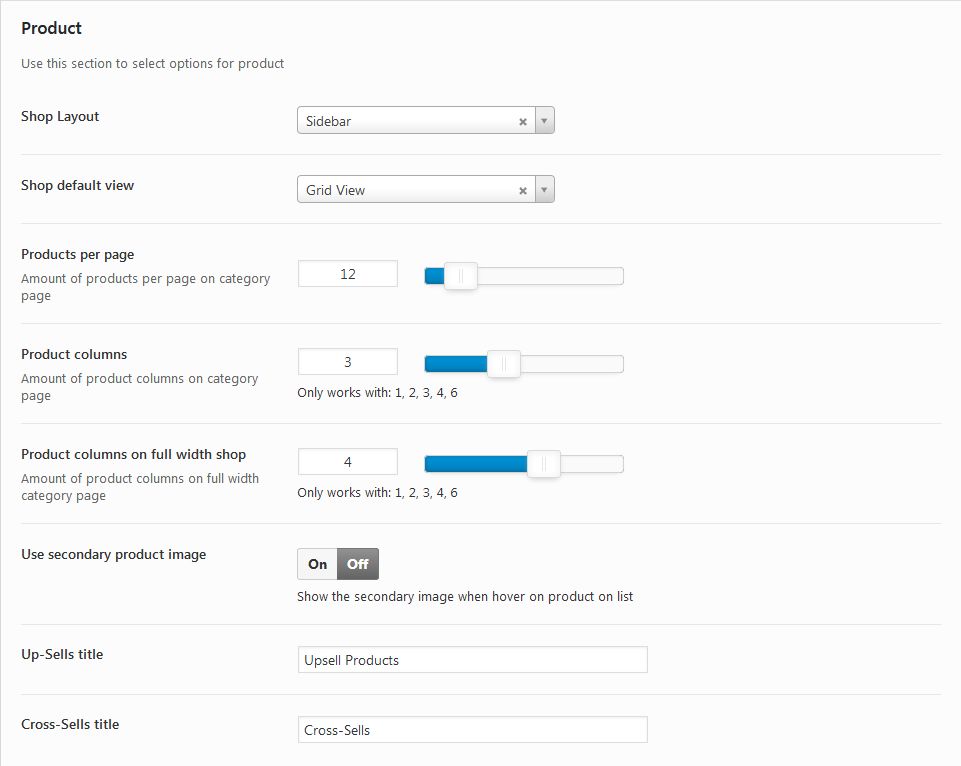
Task: Click Products per page slider handle
Action: click(x=460, y=276)
